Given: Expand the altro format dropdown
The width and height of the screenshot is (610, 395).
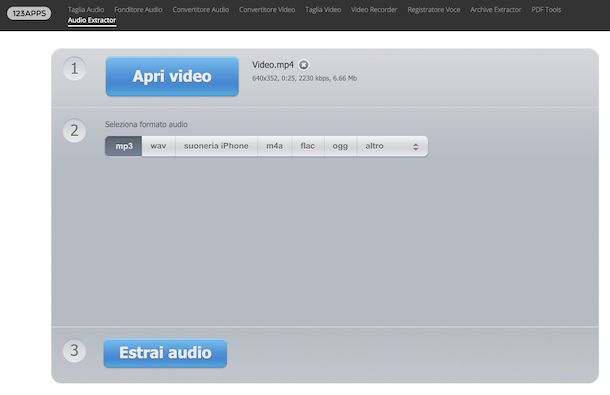Looking at the screenshot, I should (392, 146).
